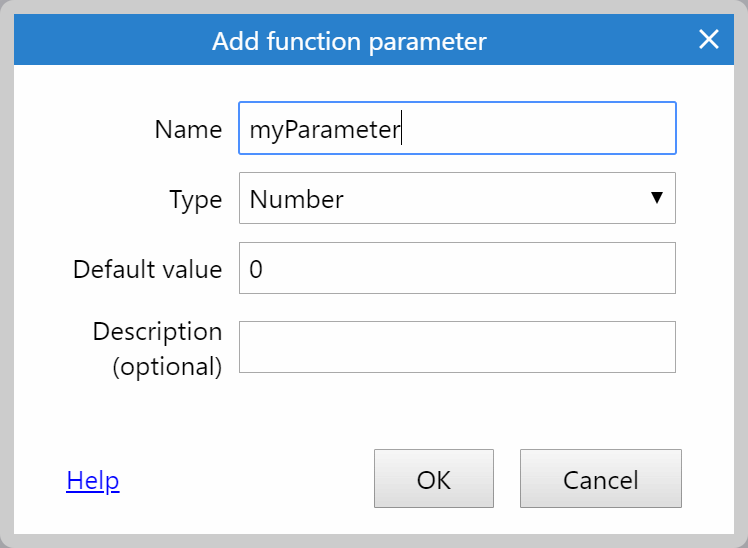Click the 'Type' field label

196,200
